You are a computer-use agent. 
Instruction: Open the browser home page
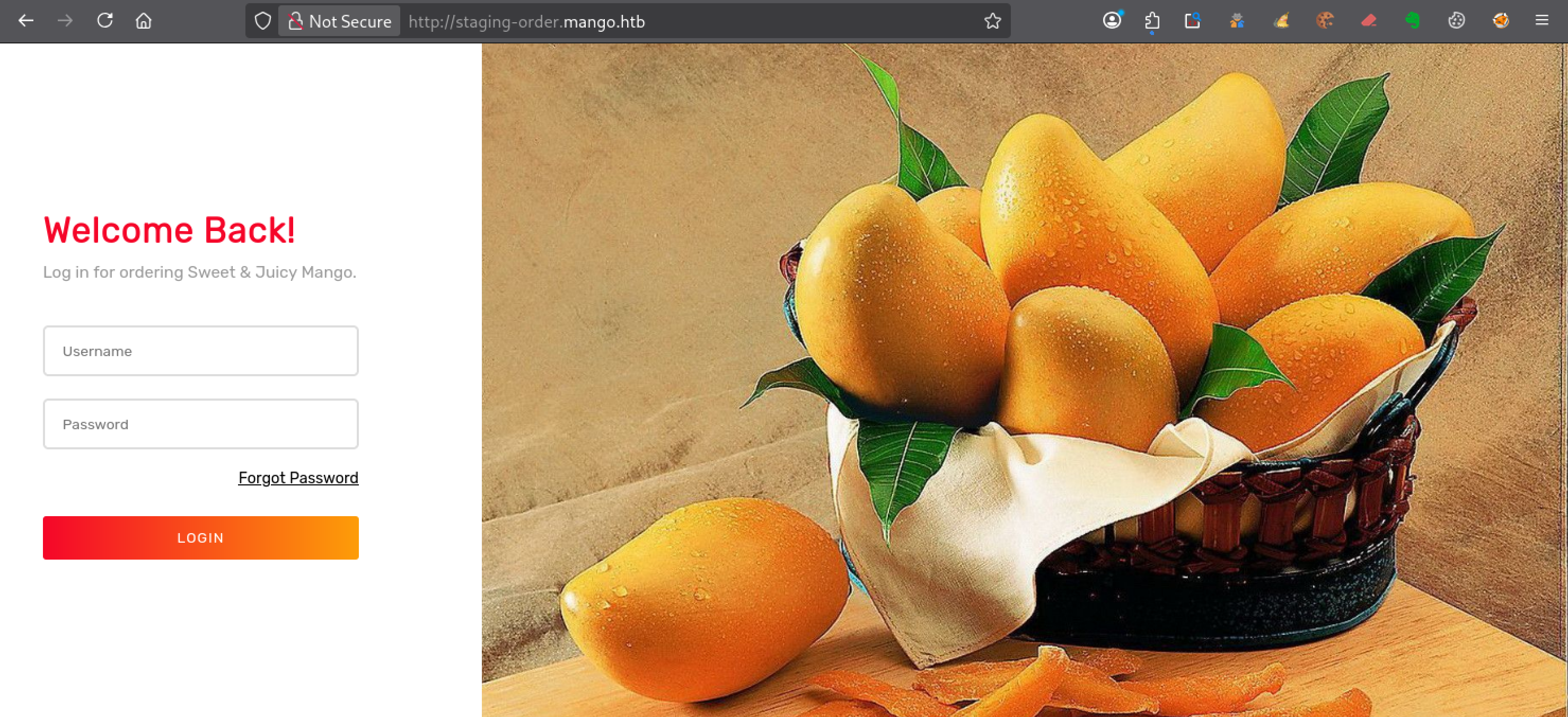point(144,21)
